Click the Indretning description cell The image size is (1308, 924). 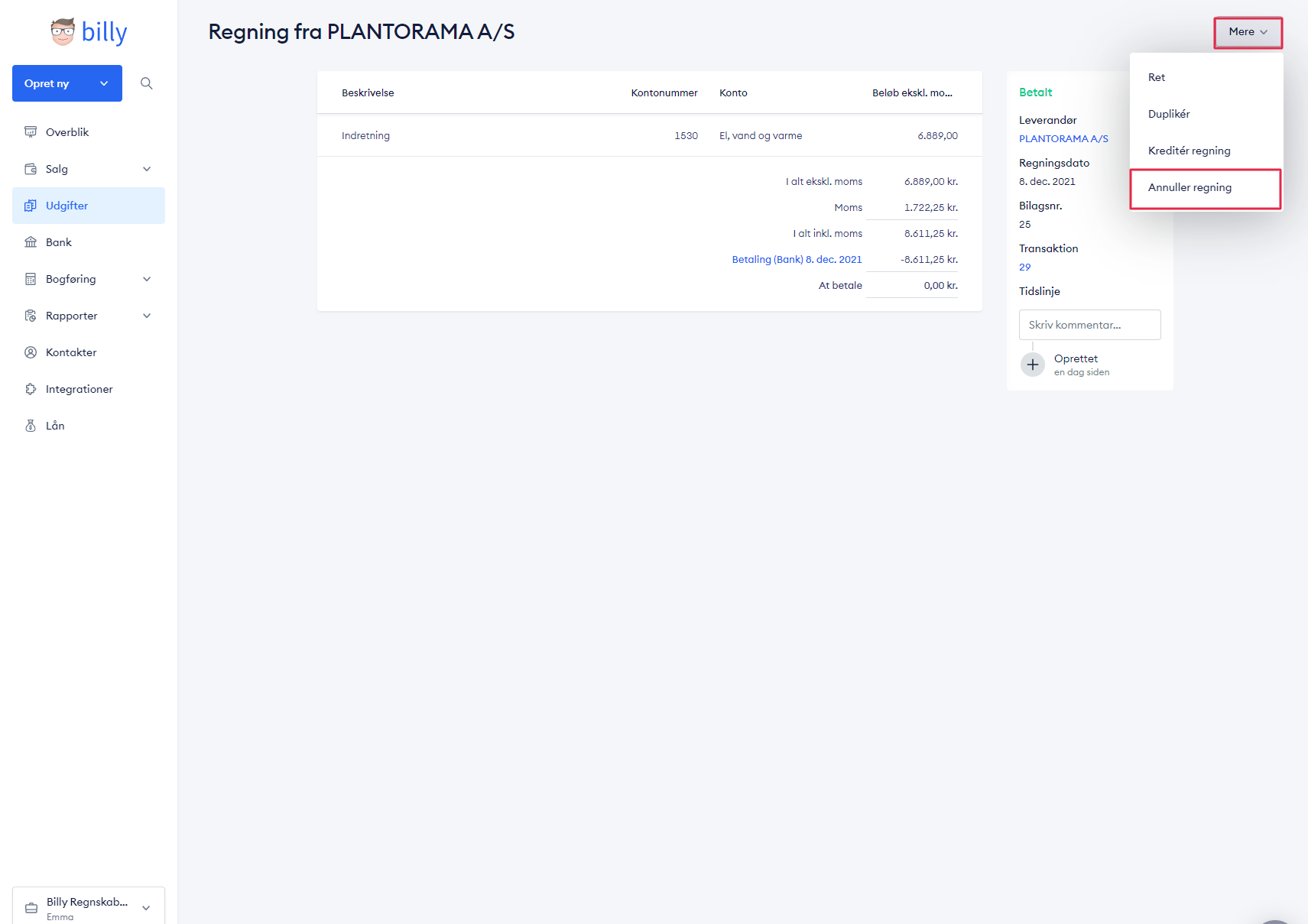[x=365, y=135]
